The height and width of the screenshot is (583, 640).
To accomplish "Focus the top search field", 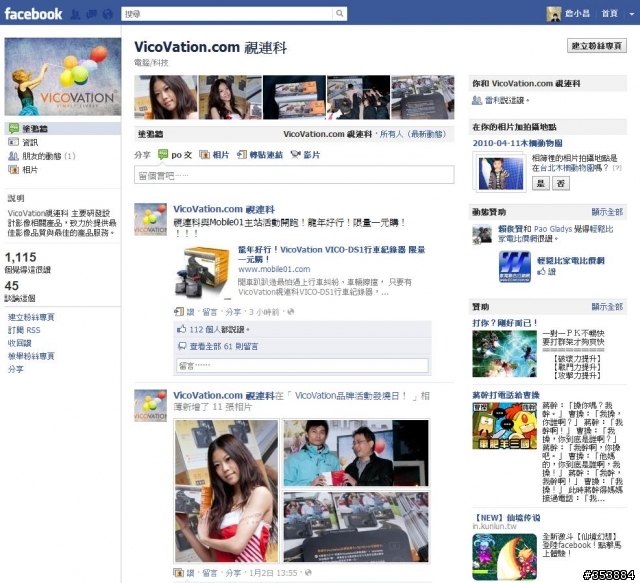I will point(227,13).
